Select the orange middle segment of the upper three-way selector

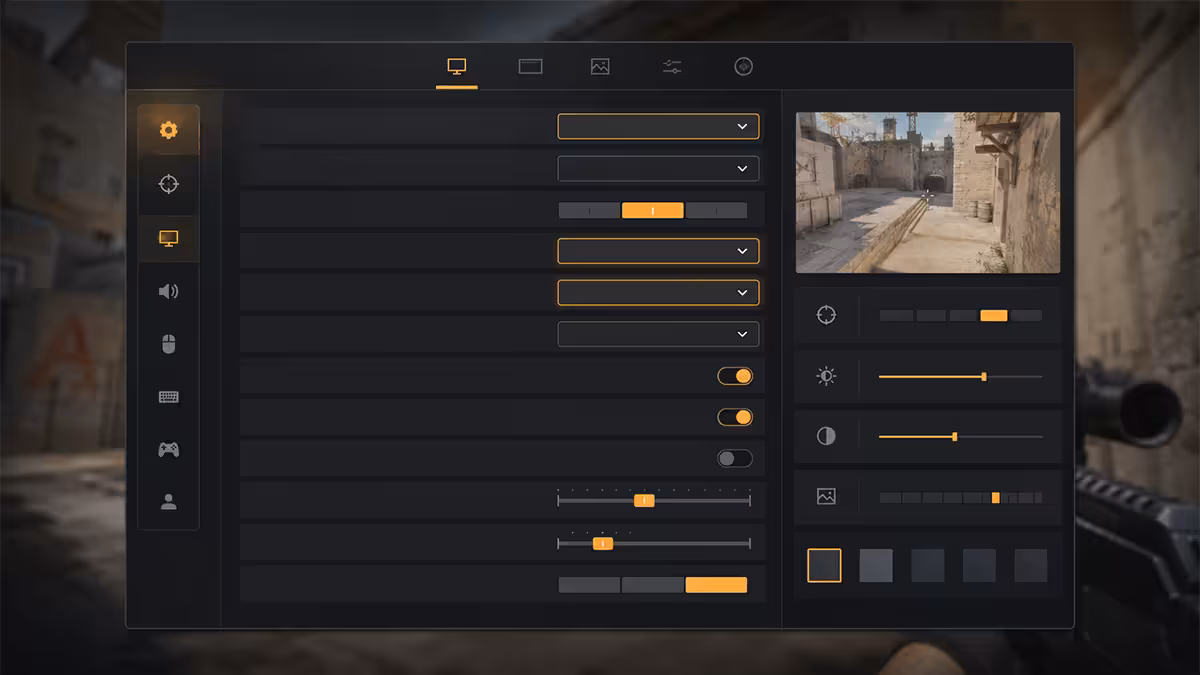(x=653, y=211)
